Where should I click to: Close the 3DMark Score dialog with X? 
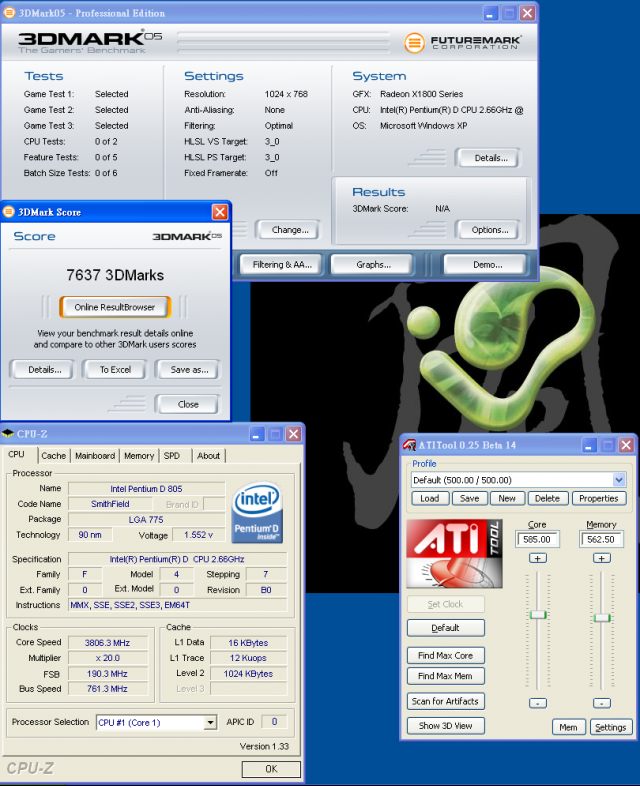click(220, 213)
